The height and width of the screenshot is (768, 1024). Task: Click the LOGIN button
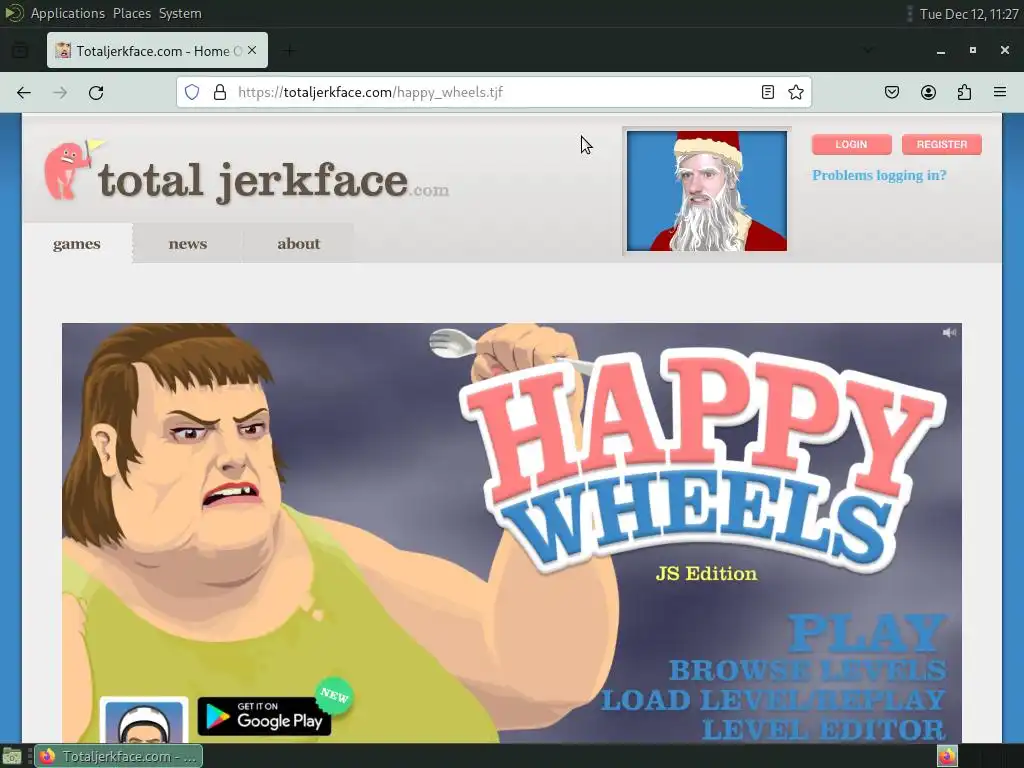click(x=852, y=144)
